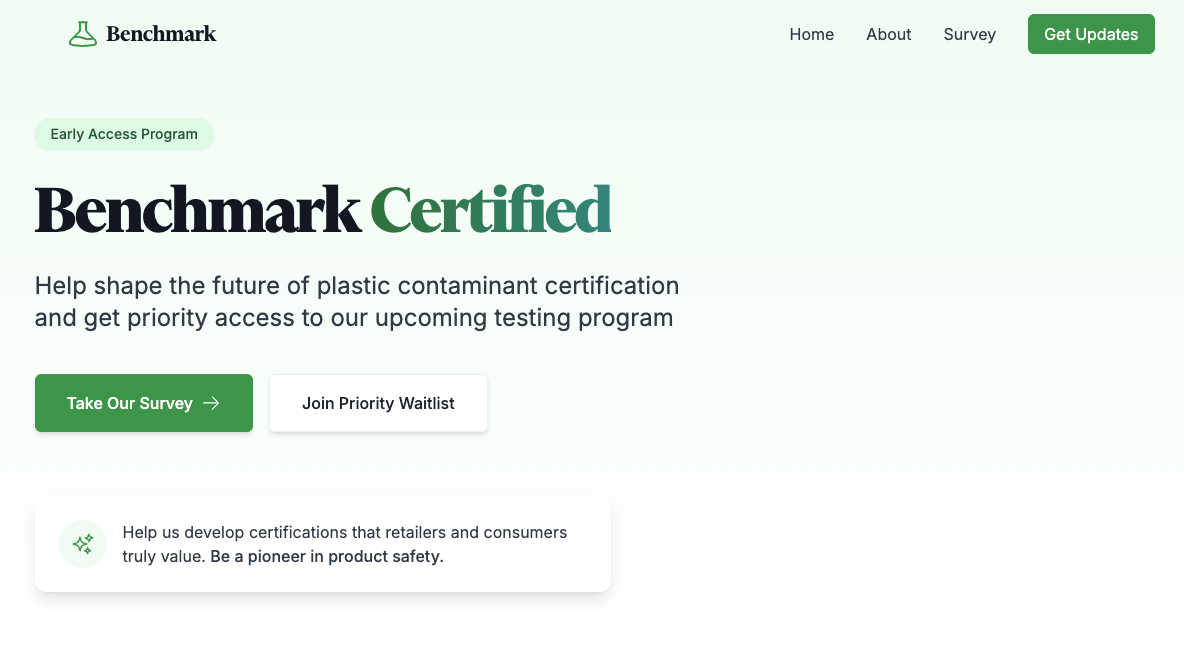Click bold text 'Be a pioneer in product safety'
The height and width of the screenshot is (656, 1184).
tap(327, 556)
